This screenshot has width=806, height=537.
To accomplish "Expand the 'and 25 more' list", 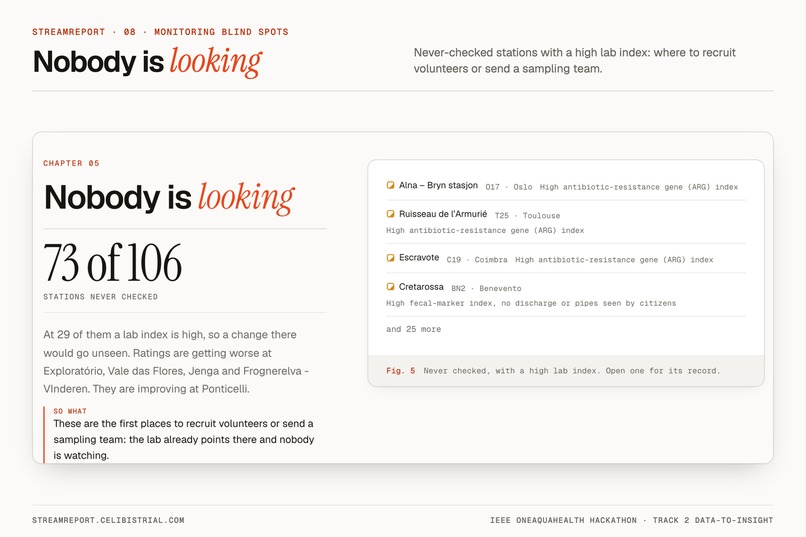I will click(x=413, y=329).
